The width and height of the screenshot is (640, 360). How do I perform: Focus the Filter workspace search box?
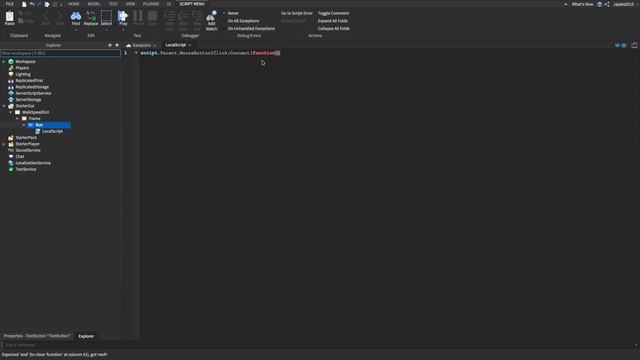60,53
